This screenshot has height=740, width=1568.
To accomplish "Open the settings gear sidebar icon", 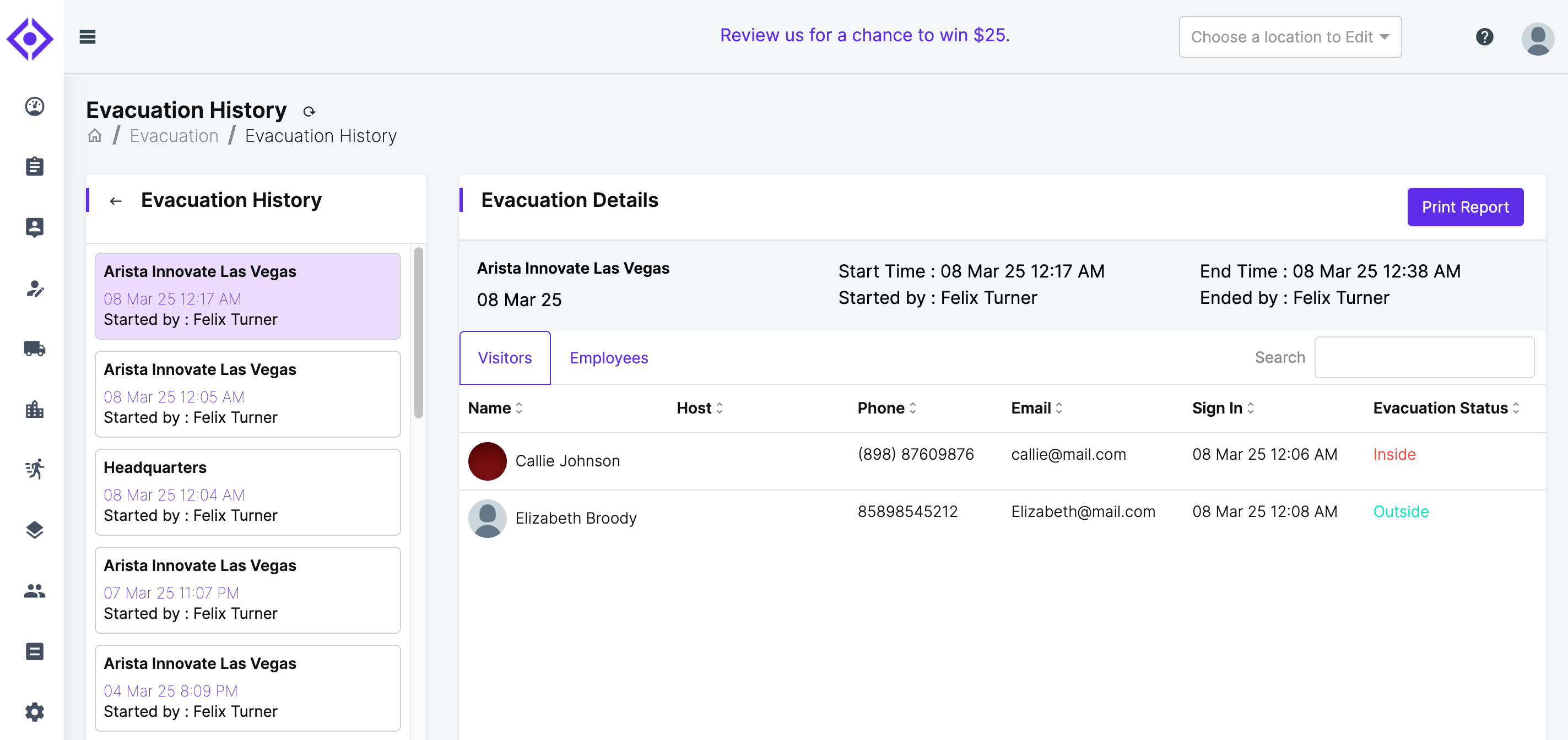I will pos(35,711).
